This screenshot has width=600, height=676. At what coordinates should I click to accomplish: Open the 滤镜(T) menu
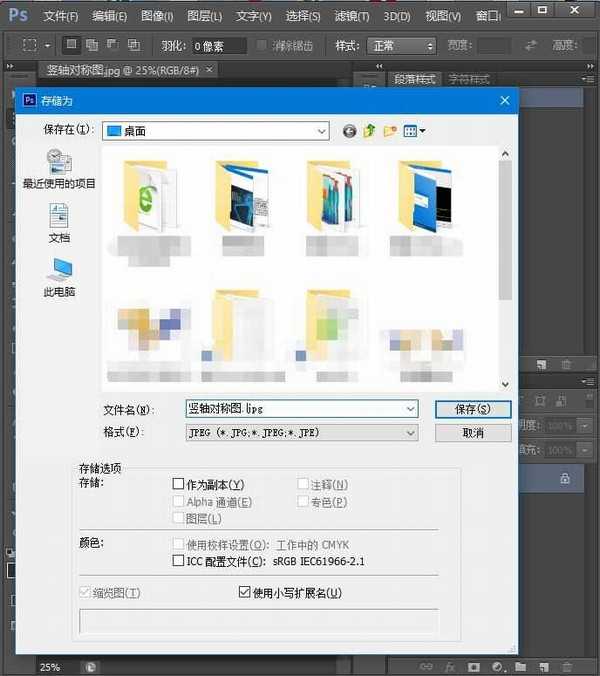click(x=349, y=16)
